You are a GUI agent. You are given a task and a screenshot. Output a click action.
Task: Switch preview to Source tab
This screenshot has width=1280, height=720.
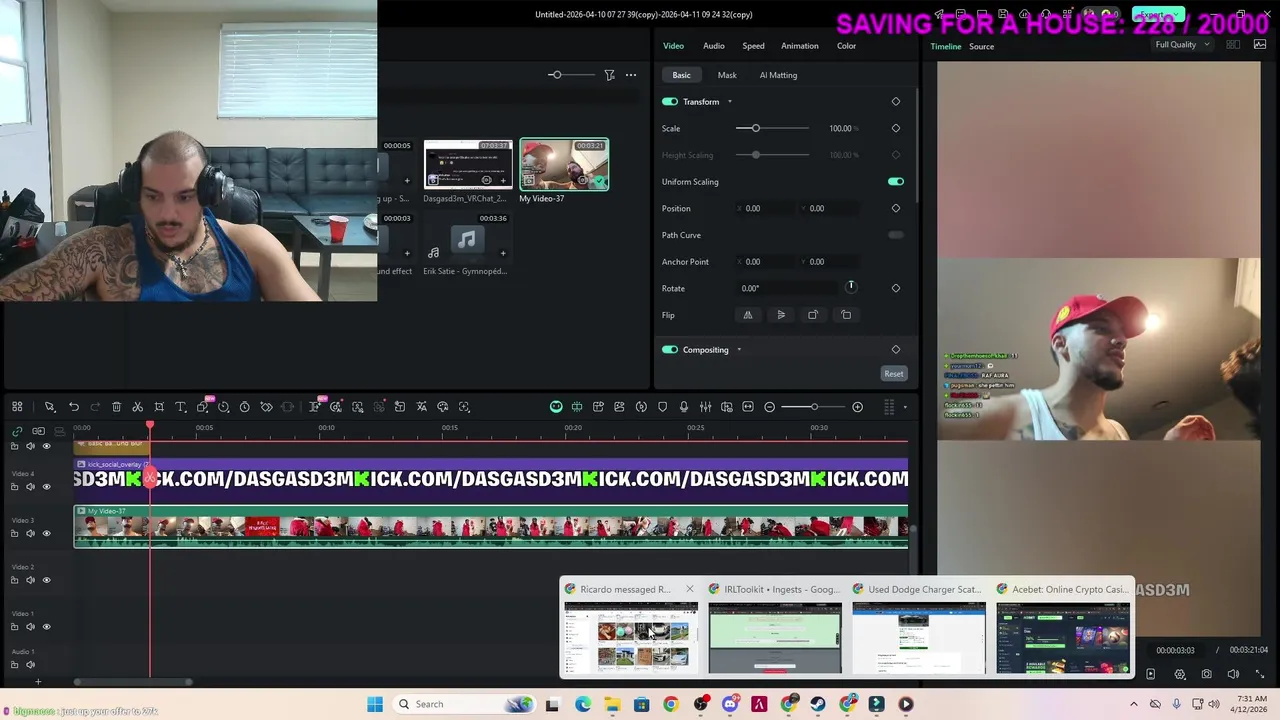(981, 47)
